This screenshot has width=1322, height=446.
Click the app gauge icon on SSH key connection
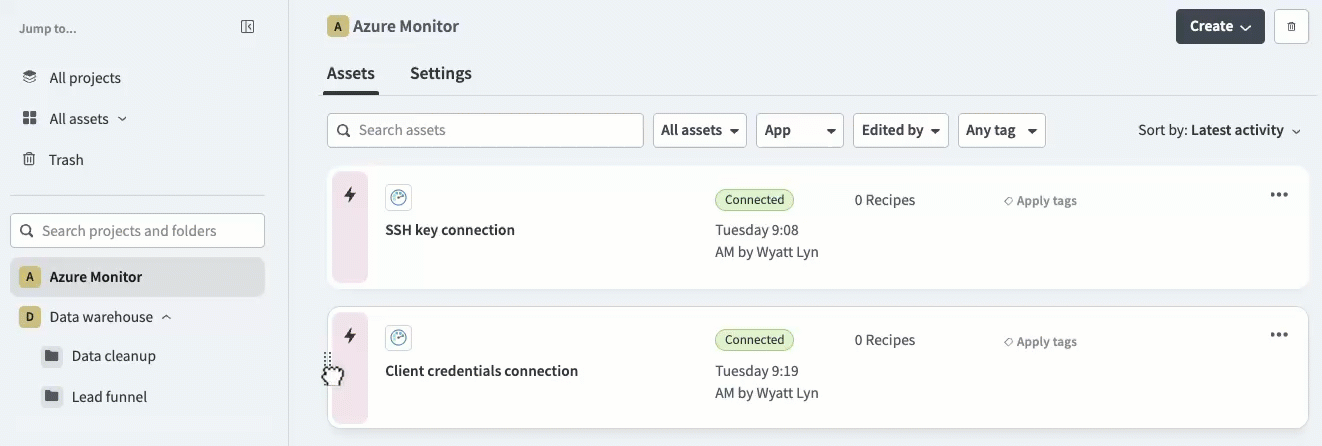(x=398, y=197)
